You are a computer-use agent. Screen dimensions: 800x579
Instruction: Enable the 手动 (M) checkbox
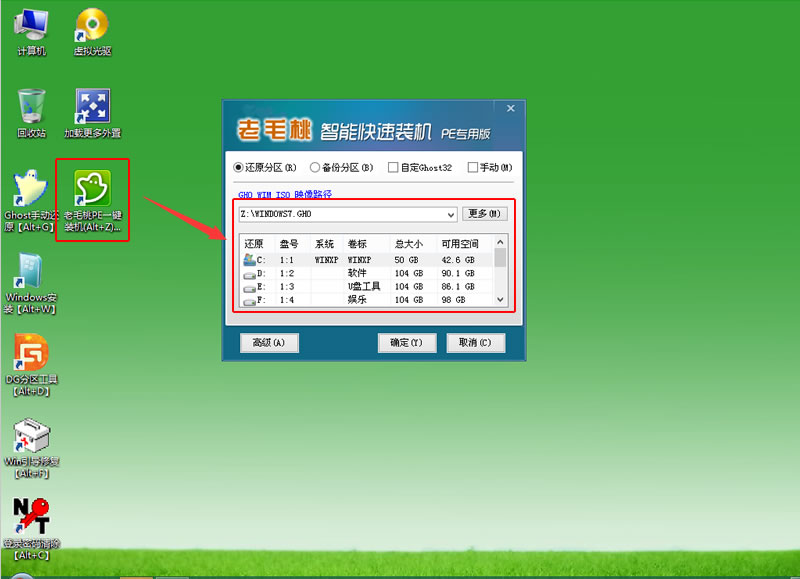(472, 167)
